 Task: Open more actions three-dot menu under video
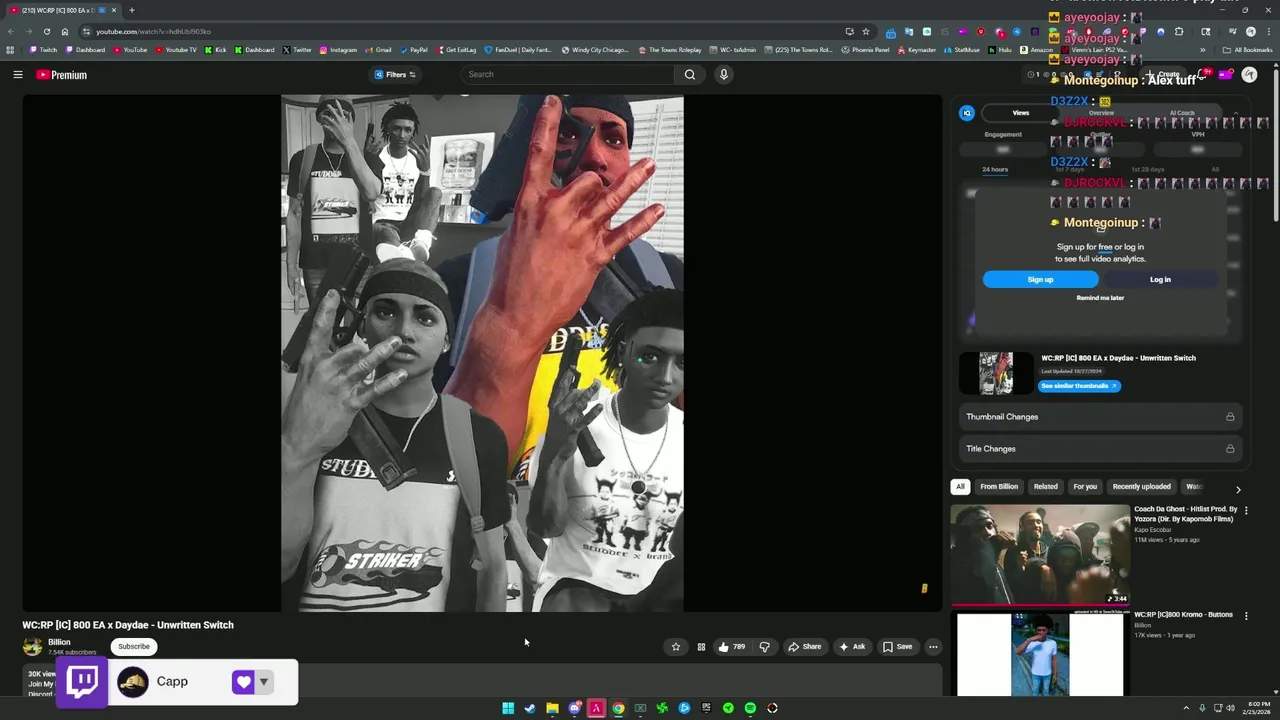[933, 647]
